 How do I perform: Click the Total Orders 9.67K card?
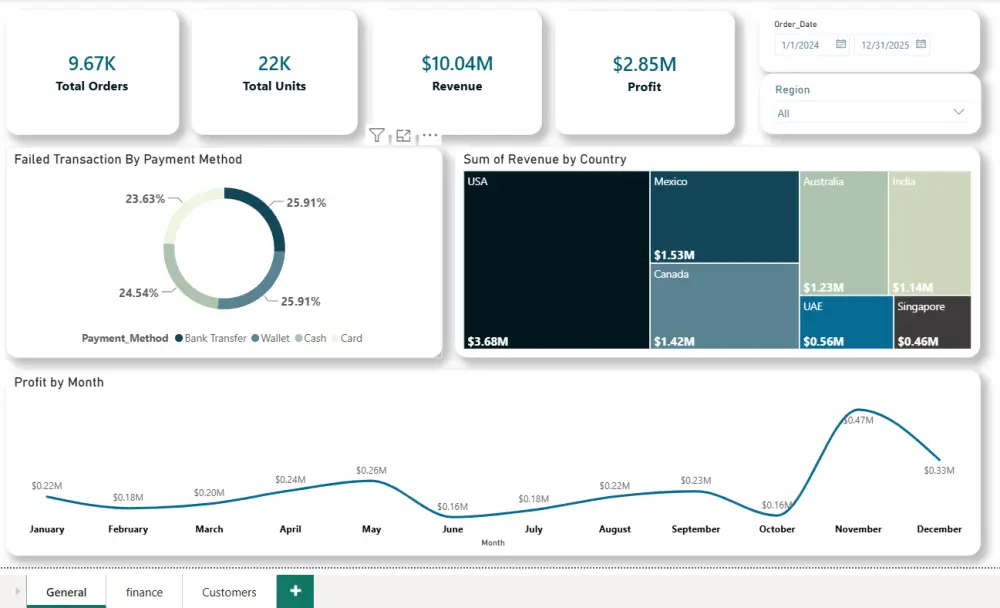click(92, 73)
